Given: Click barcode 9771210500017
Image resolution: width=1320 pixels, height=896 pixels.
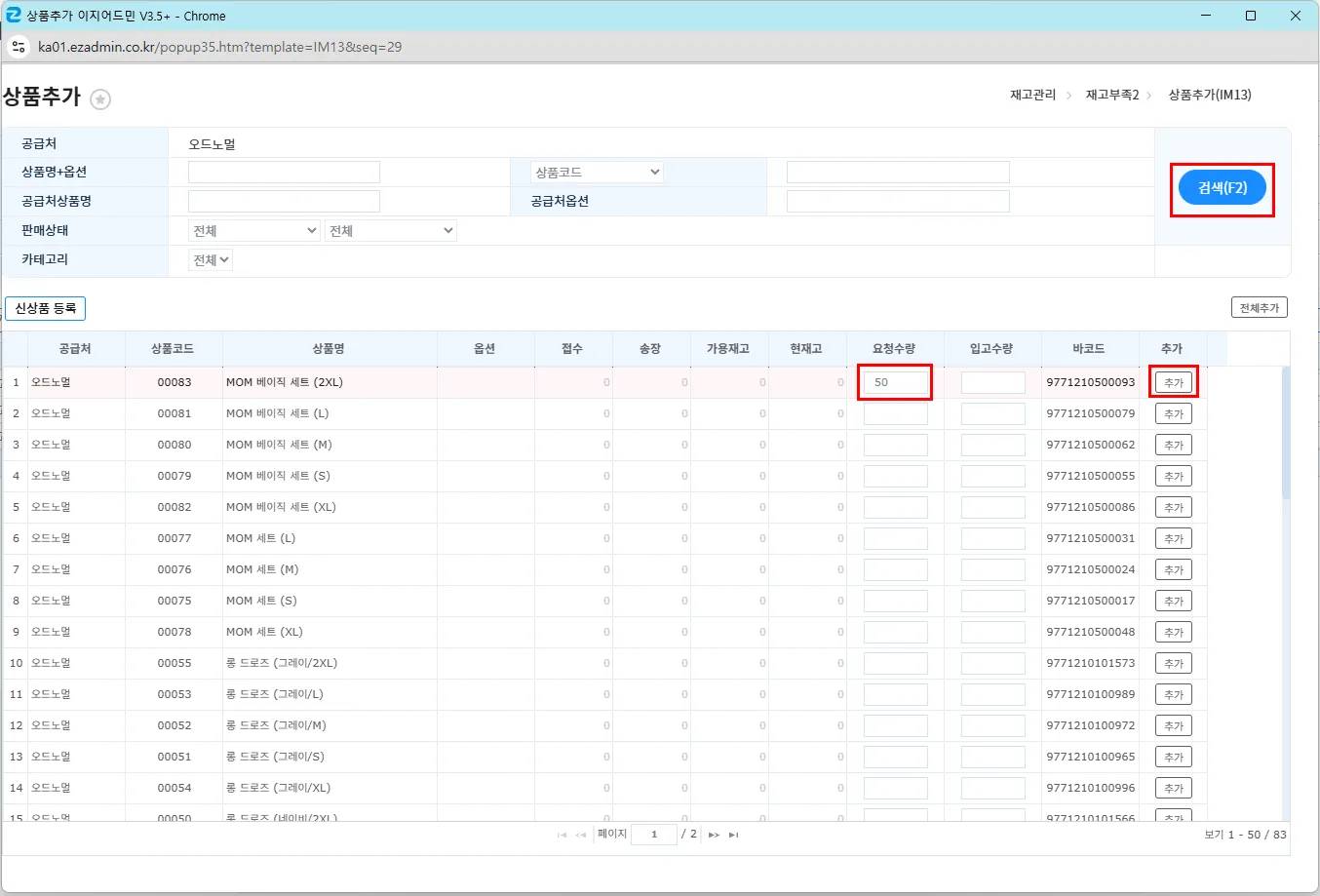Looking at the screenshot, I should (1091, 601).
